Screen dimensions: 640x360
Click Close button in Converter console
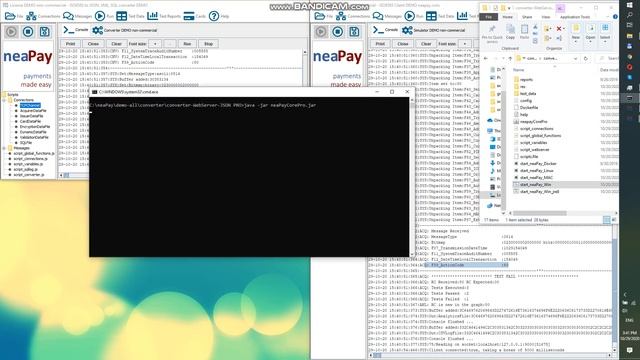93,44
